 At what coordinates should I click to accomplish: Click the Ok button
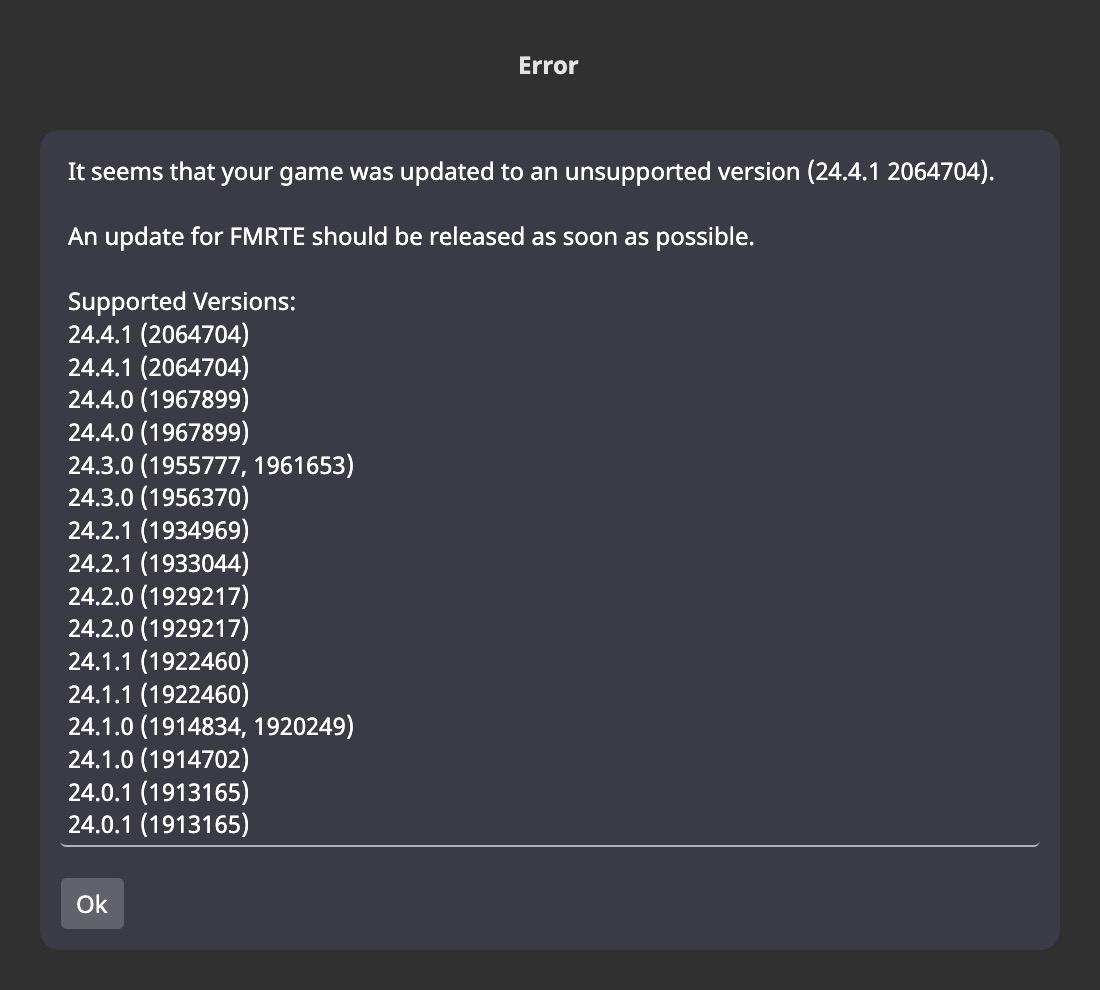coord(92,904)
